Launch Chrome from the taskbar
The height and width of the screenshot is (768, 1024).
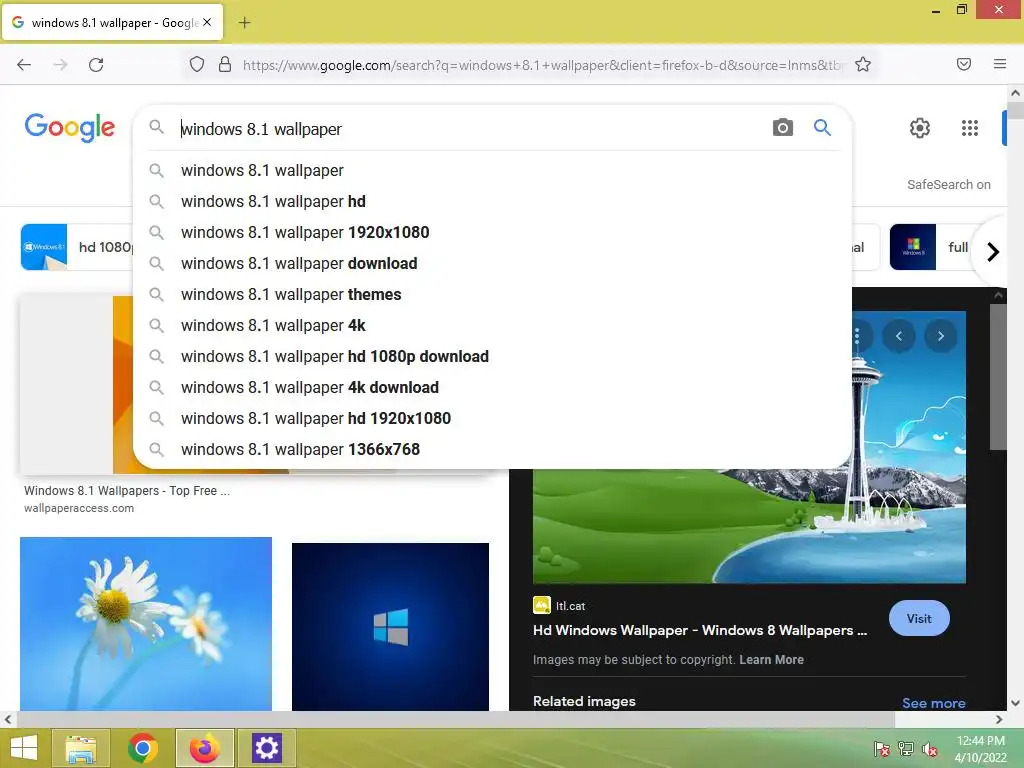point(142,748)
